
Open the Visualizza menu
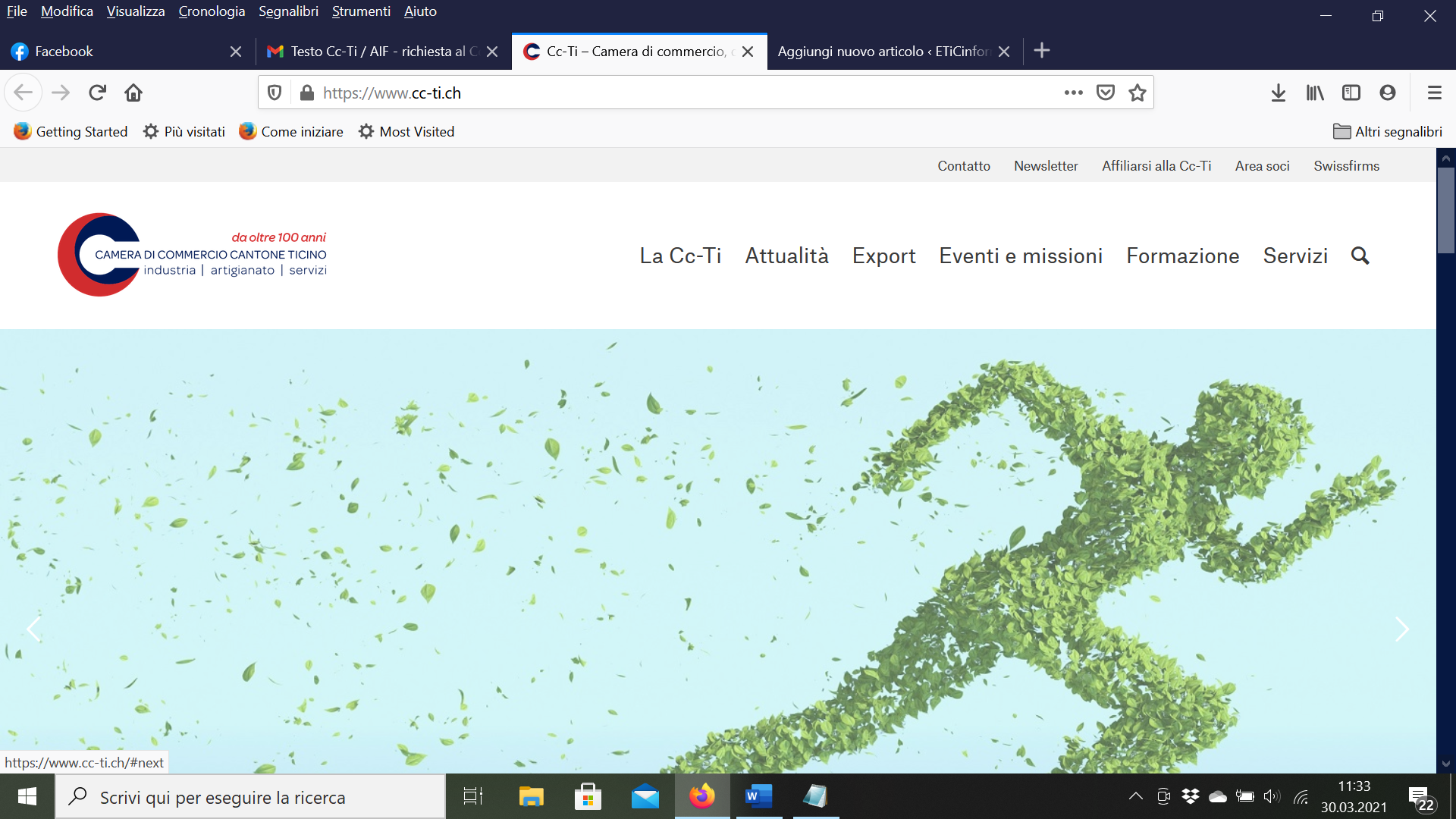tap(136, 11)
